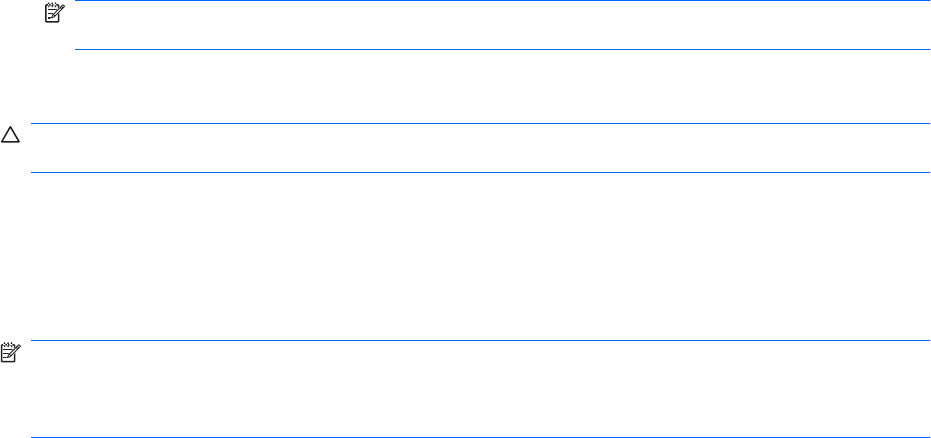This screenshot has width=931, height=438.
Task: Click right end of the caution's upper rule
Action: pos(924,124)
